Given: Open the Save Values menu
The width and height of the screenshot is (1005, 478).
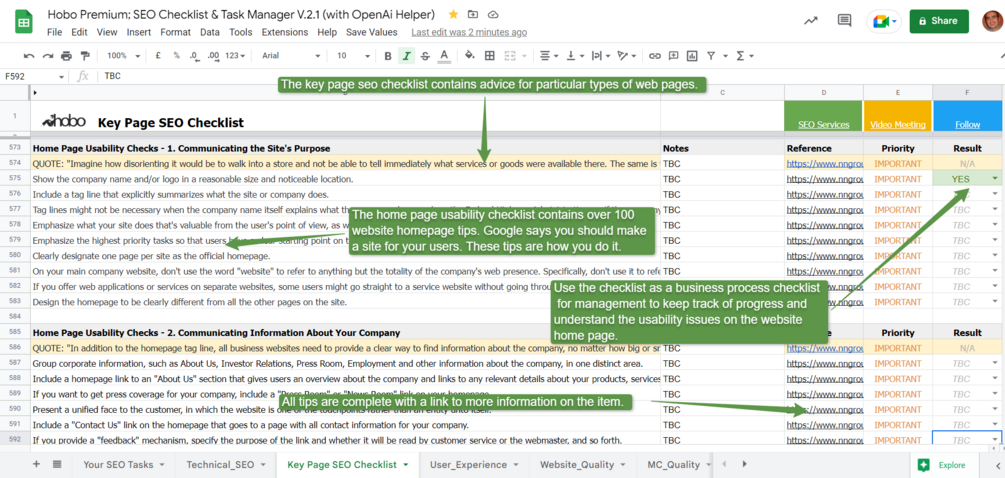Looking at the screenshot, I should (372, 32).
